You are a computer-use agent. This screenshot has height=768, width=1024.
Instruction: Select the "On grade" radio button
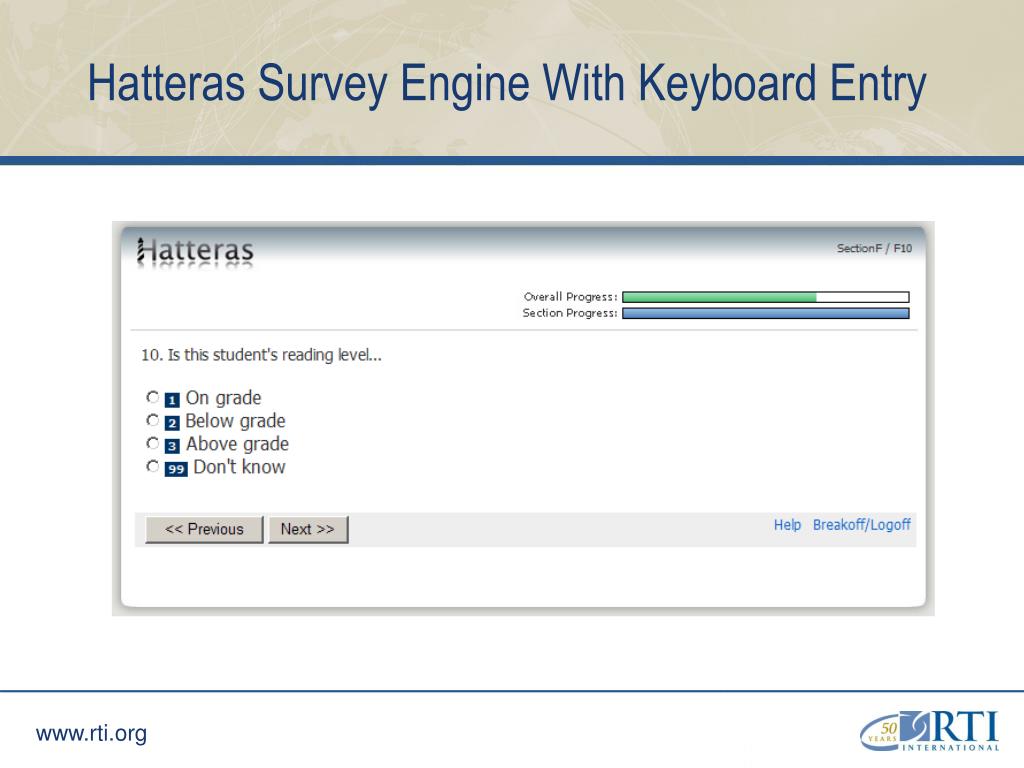pyautogui.click(x=153, y=396)
